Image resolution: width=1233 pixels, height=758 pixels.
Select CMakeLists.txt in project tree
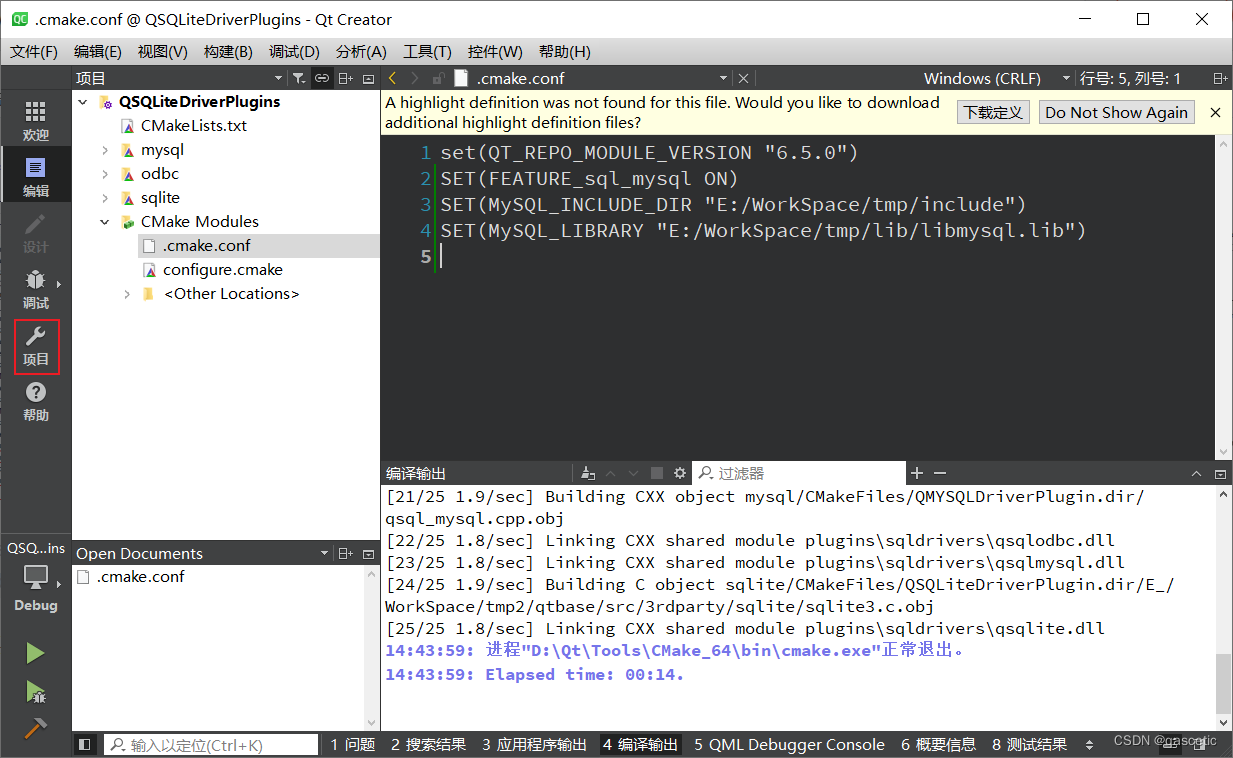[194, 126]
